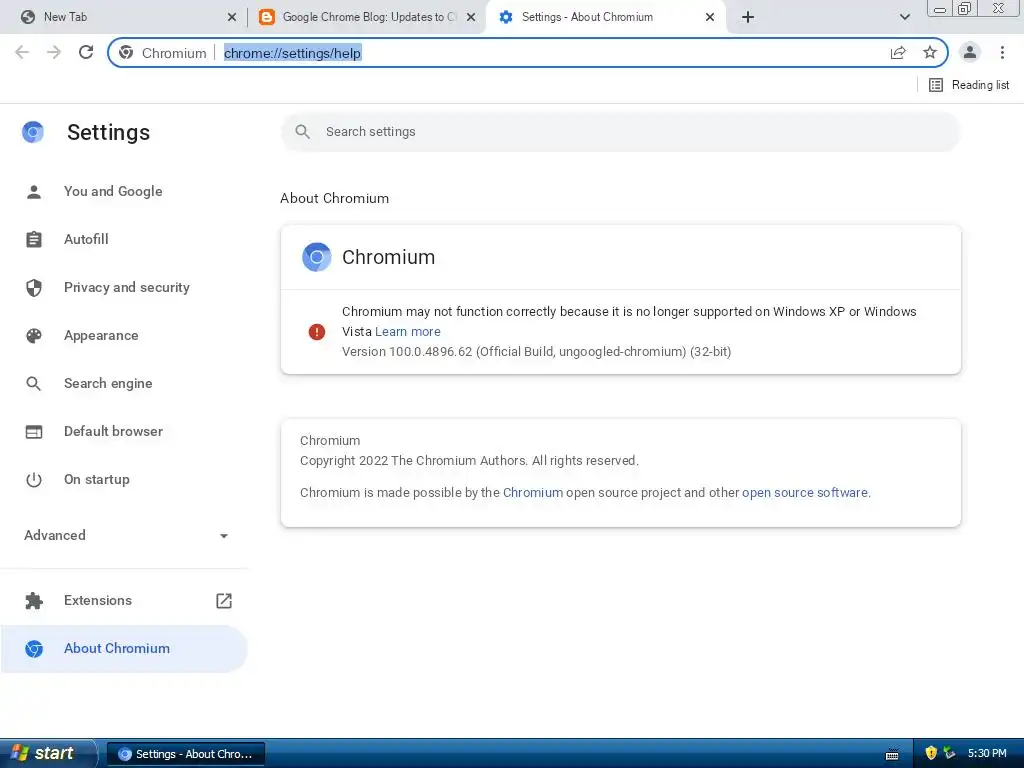Image resolution: width=1024 pixels, height=768 pixels.
Task: Expand the Advanced section
Action: [124, 536]
